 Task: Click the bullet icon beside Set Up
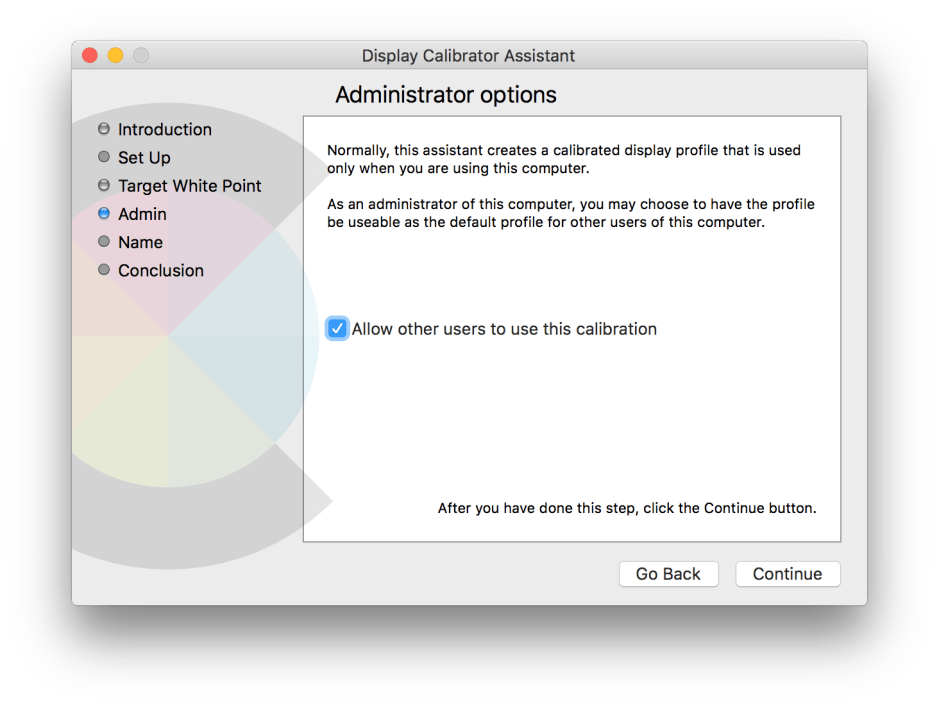[x=104, y=157]
